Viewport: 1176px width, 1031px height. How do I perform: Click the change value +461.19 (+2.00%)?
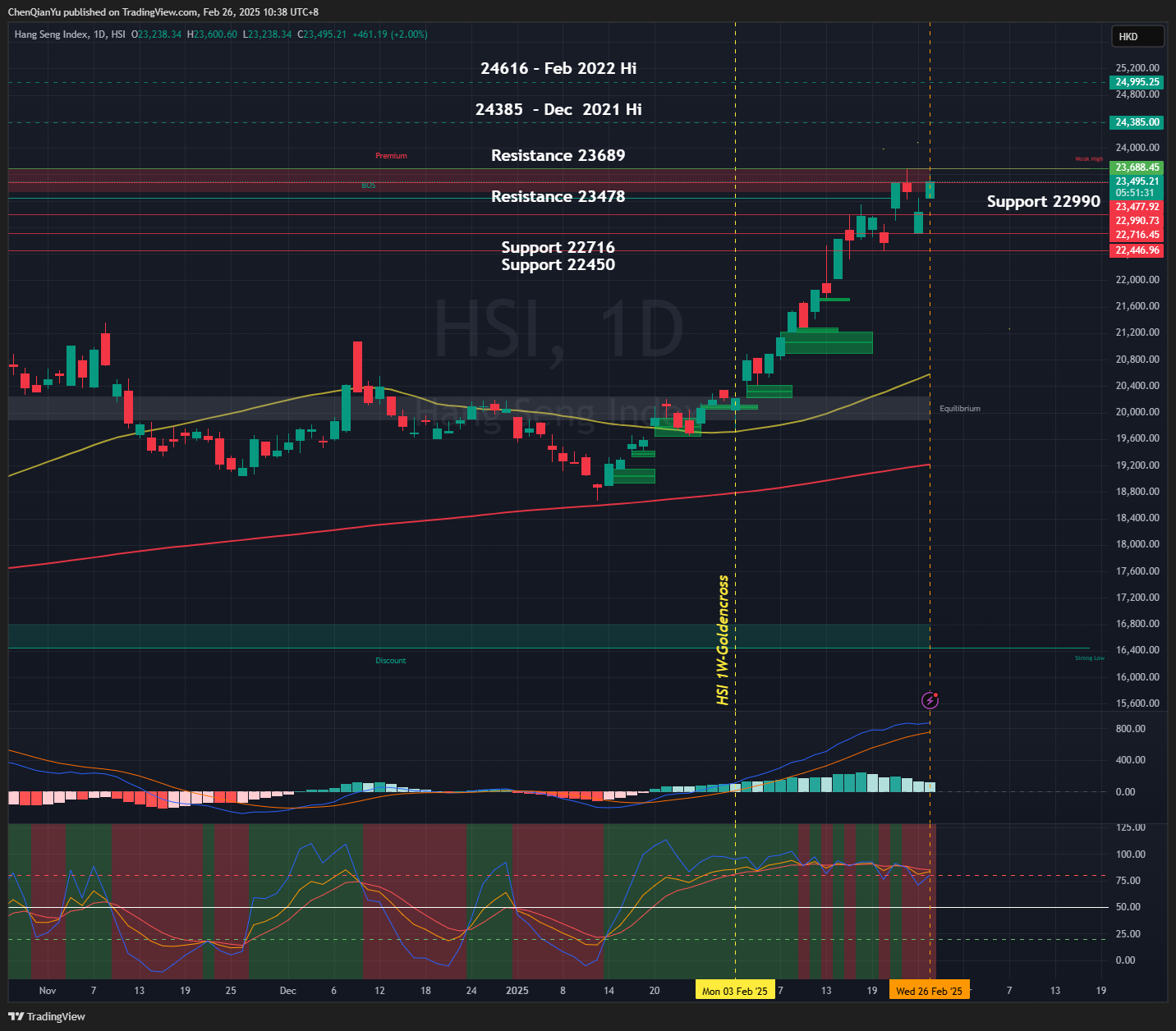[390, 34]
